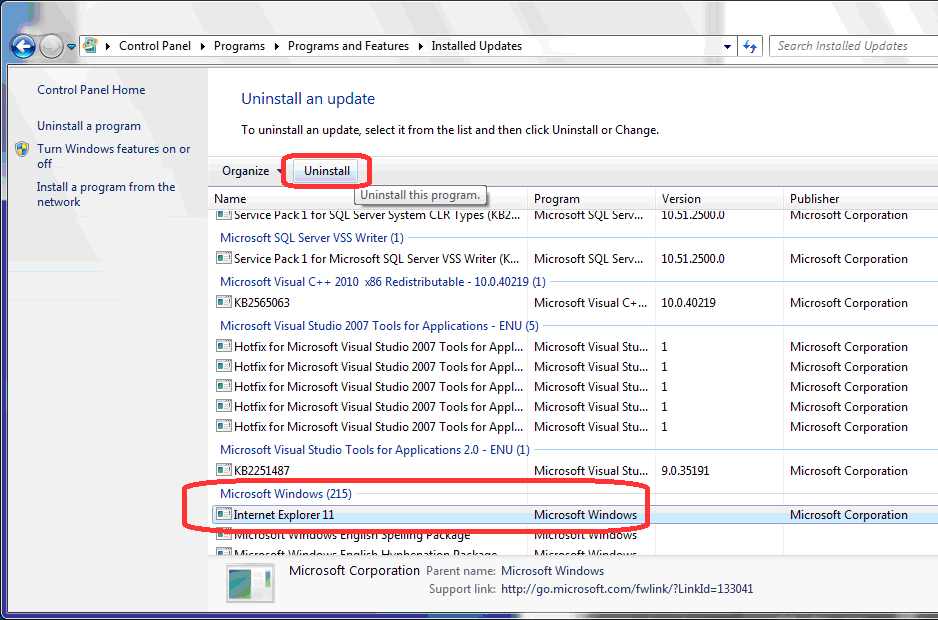938x620 pixels.
Task: Expand the arrow after Control Panel breadcrumb
Action: point(203,46)
